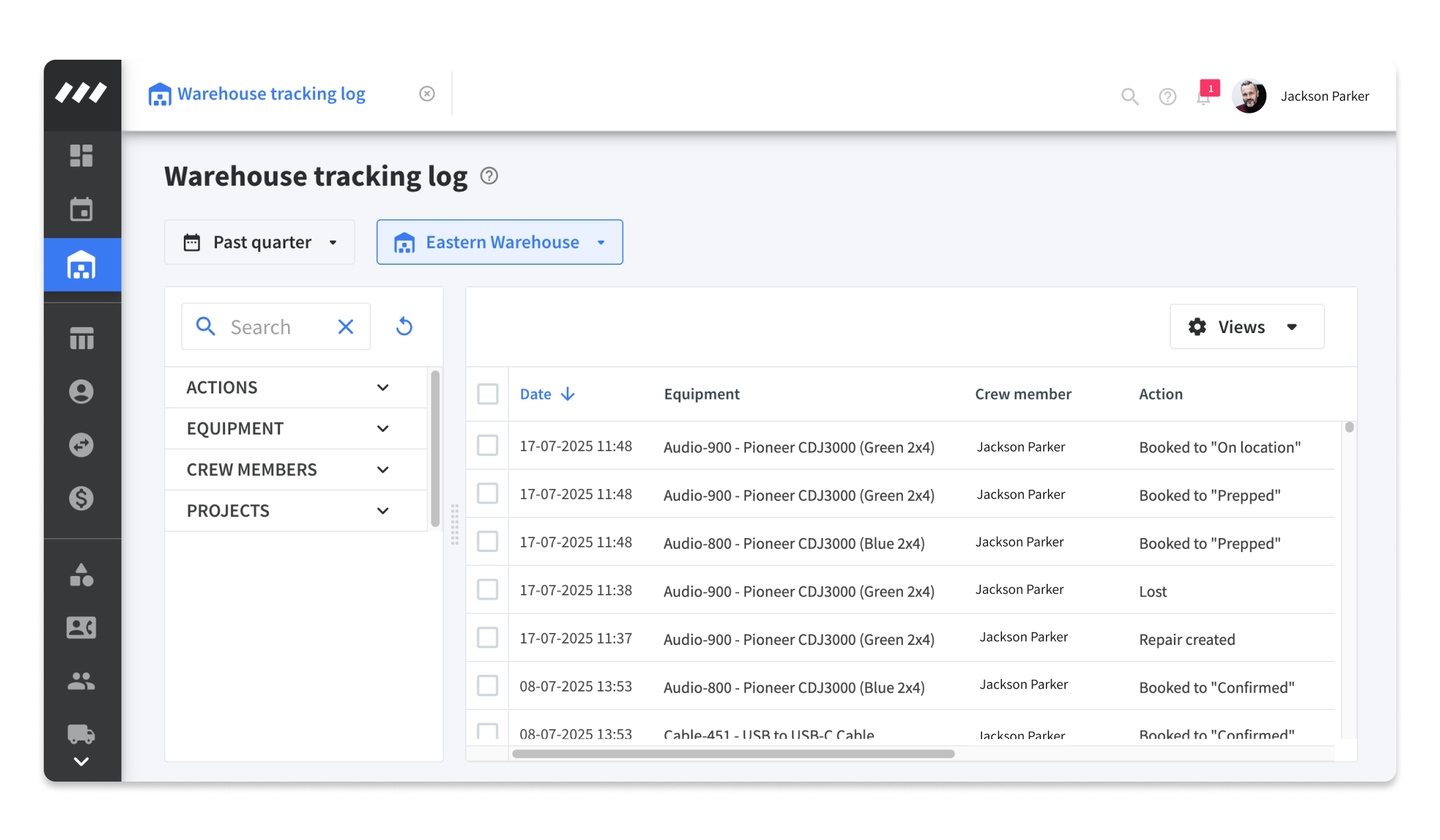Viewport: 1440px width, 840px height.
Task: Open the Views dropdown arrow
Action: point(1292,326)
